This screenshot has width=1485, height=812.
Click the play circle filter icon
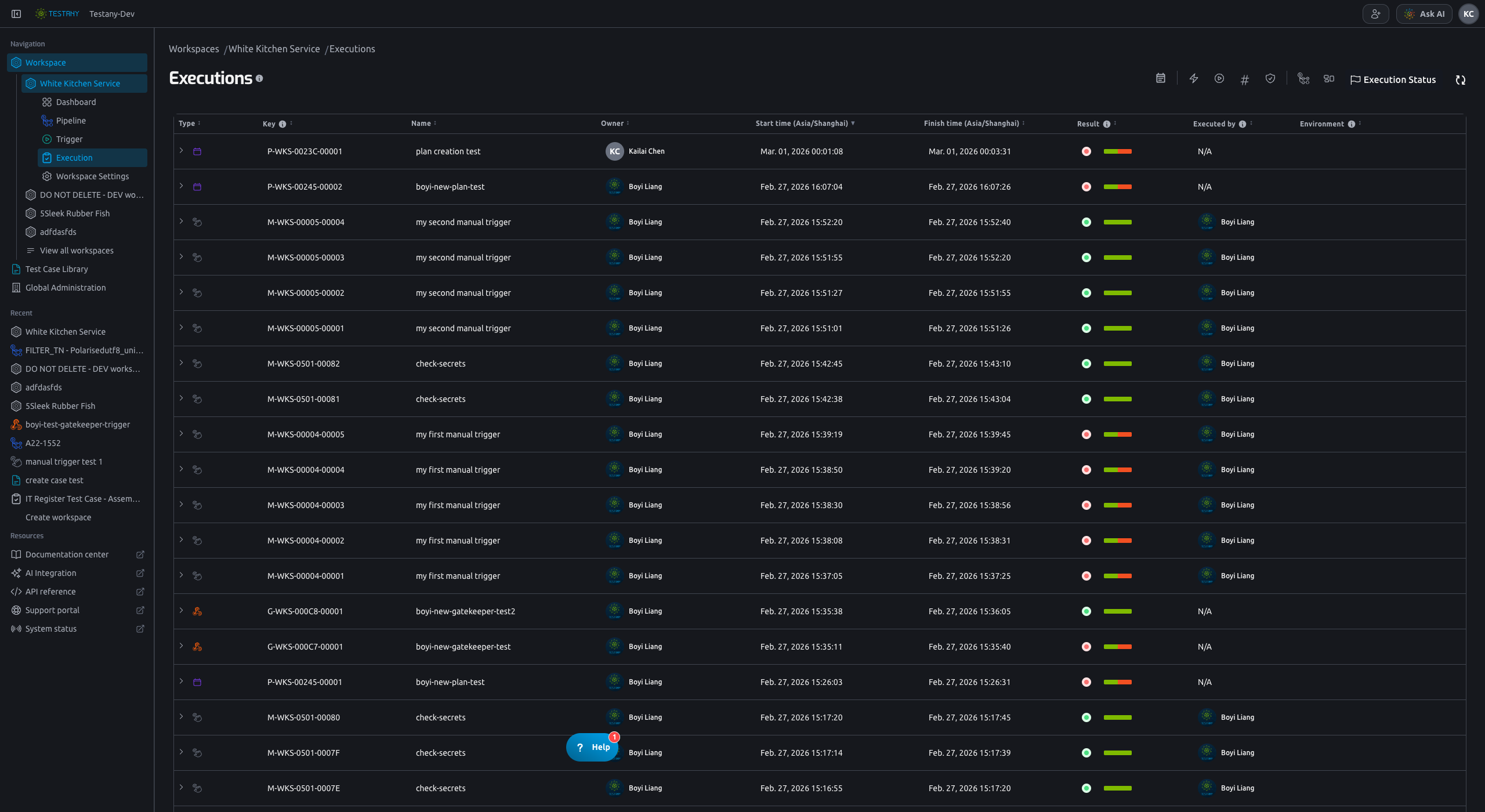click(1219, 78)
